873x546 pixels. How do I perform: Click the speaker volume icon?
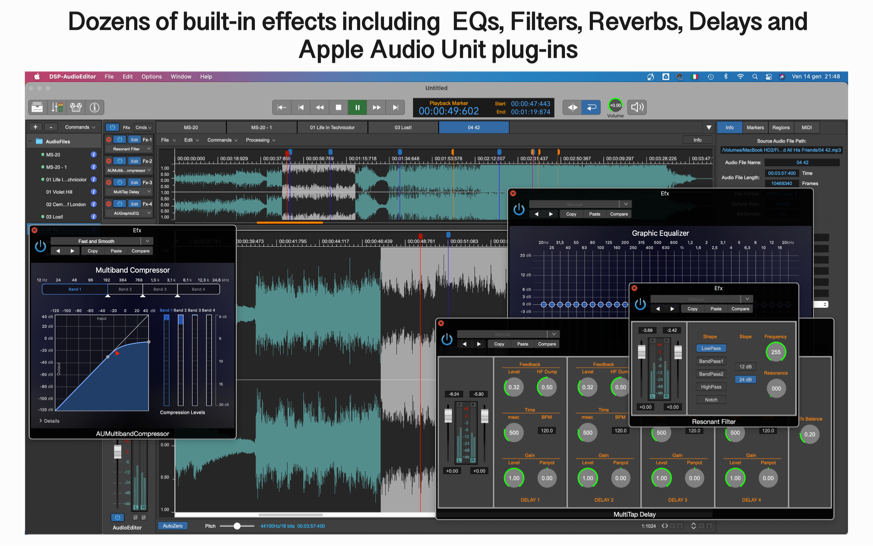(637, 107)
